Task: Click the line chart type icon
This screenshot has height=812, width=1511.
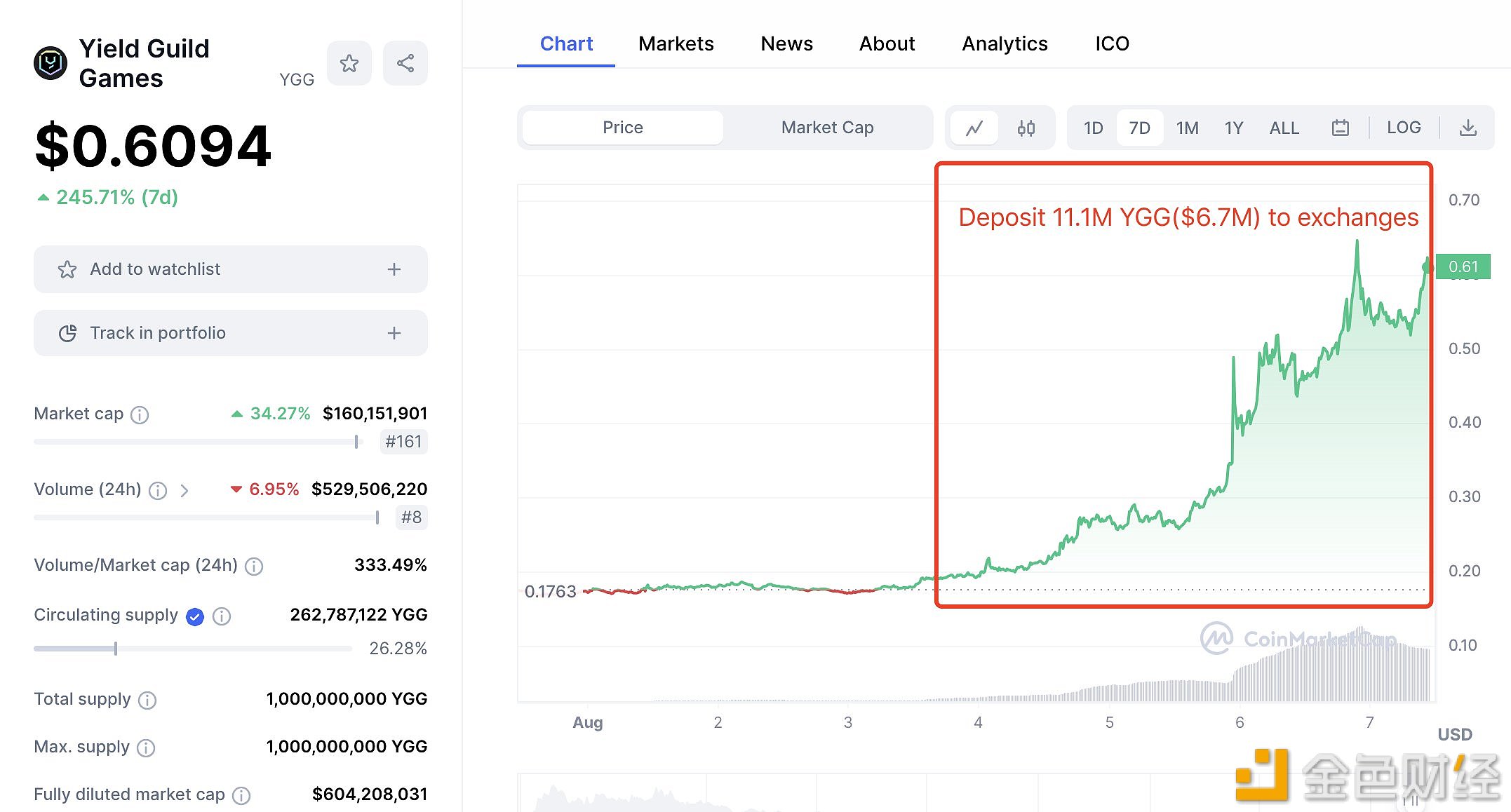Action: point(975,126)
